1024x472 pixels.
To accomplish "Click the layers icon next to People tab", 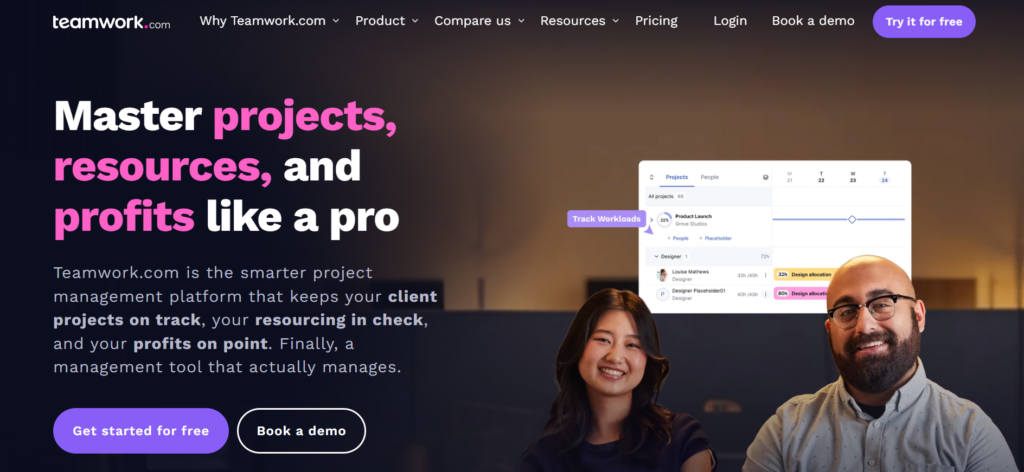I will (765, 177).
